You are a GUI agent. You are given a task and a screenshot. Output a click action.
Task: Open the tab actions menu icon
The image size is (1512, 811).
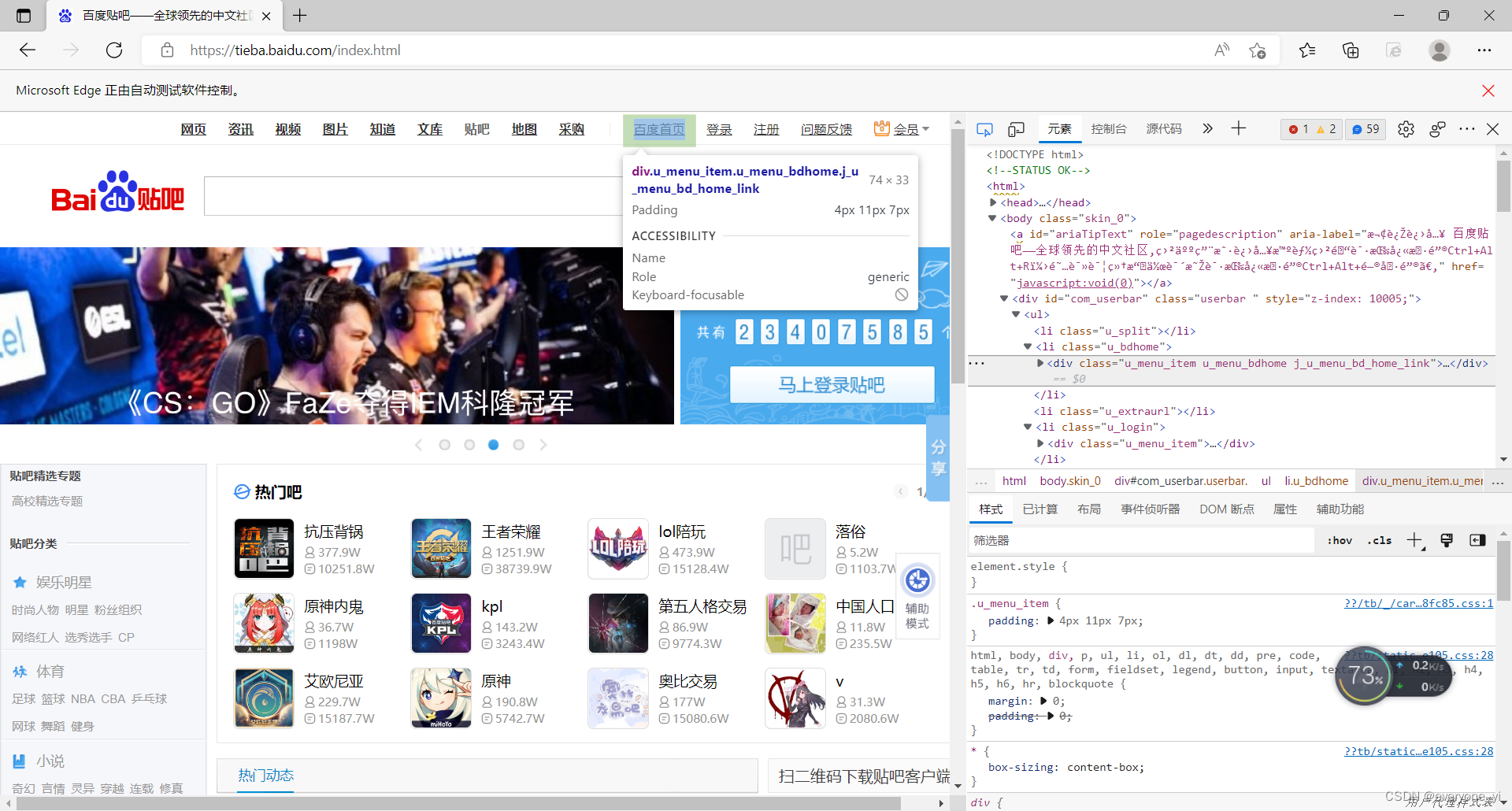pyautogui.click(x=24, y=16)
